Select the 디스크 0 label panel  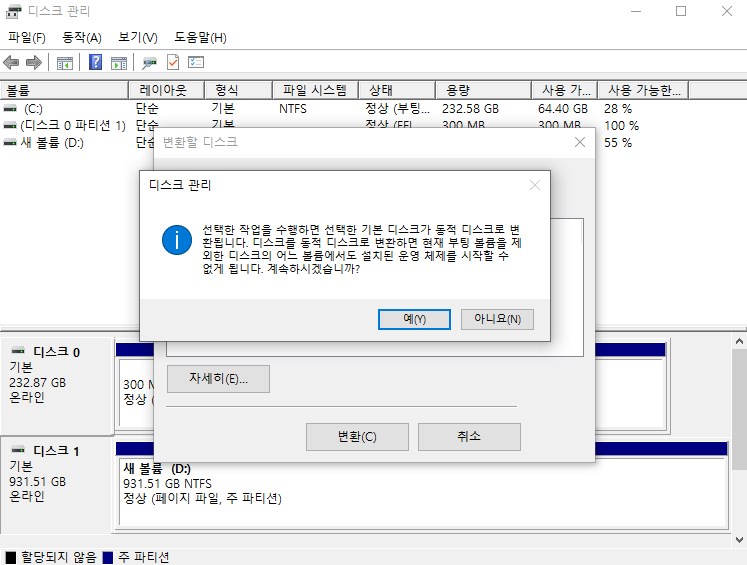click(57, 386)
